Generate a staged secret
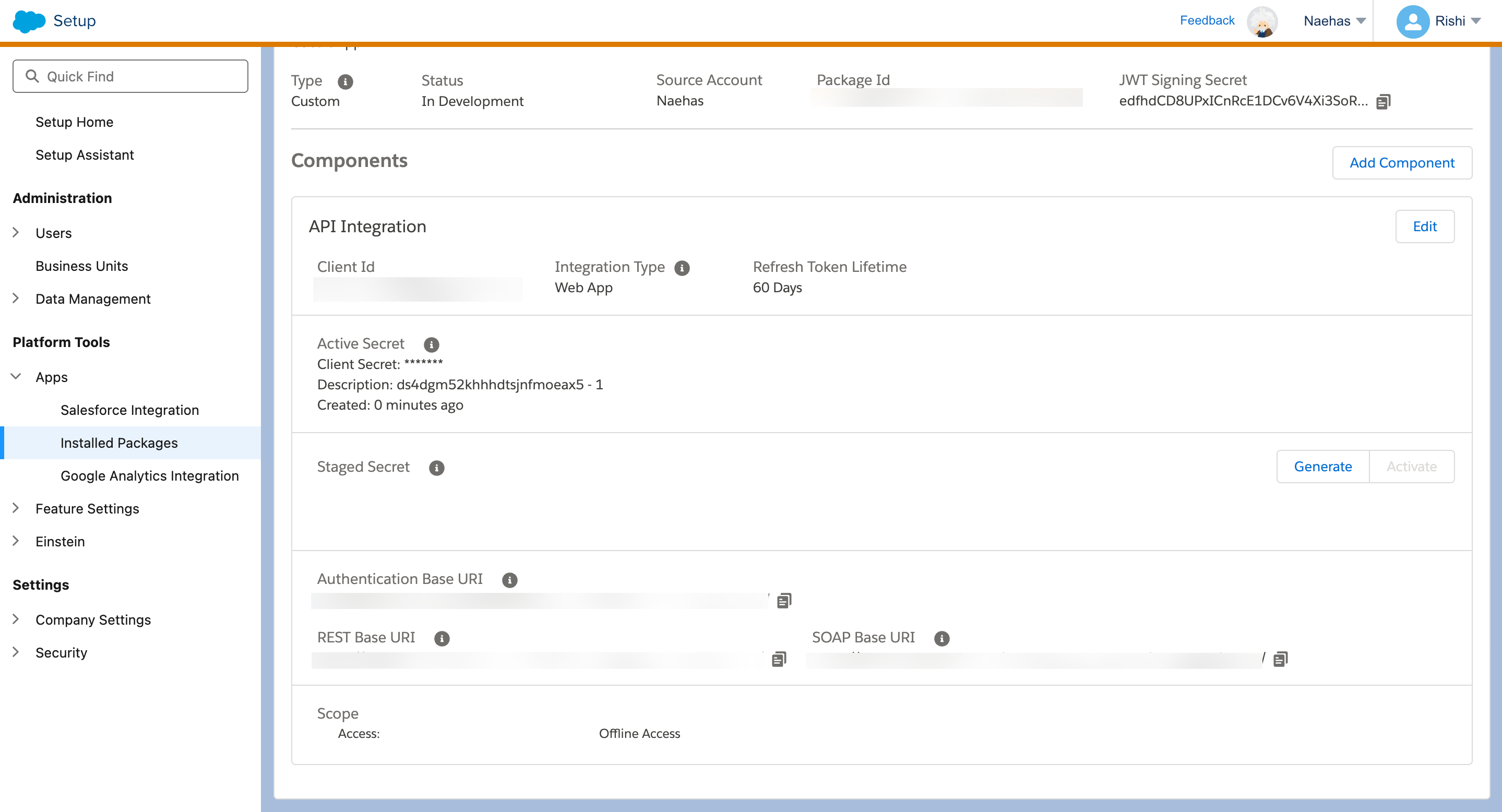The height and width of the screenshot is (812, 1502). 1322,467
